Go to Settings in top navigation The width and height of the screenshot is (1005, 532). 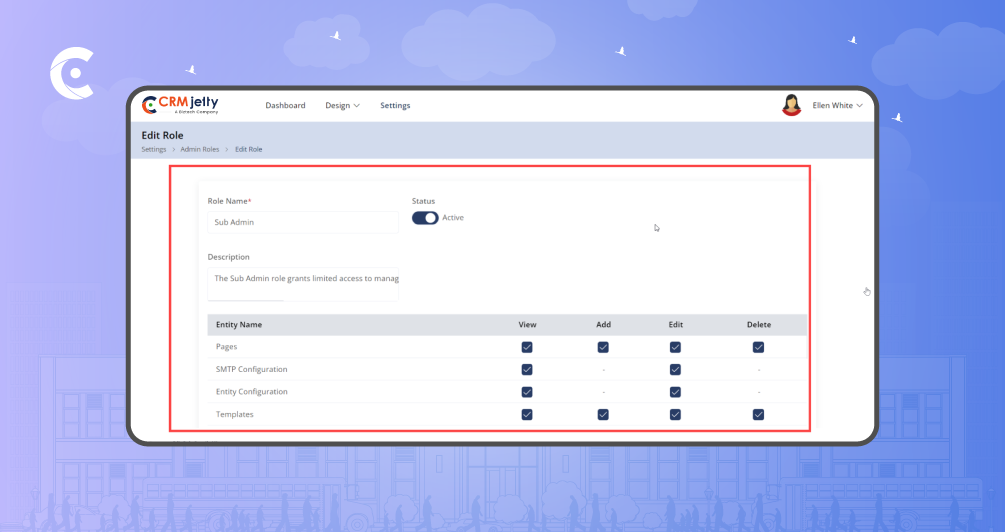point(395,105)
